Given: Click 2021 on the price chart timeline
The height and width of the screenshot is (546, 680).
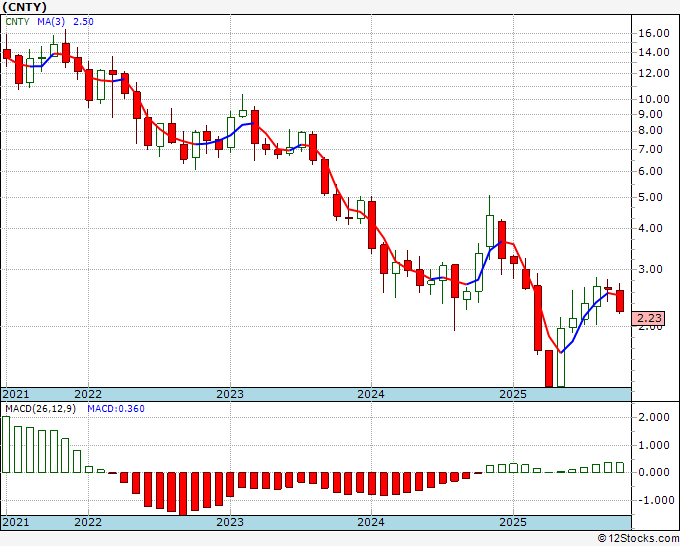Looking at the screenshot, I should [x=16, y=394].
